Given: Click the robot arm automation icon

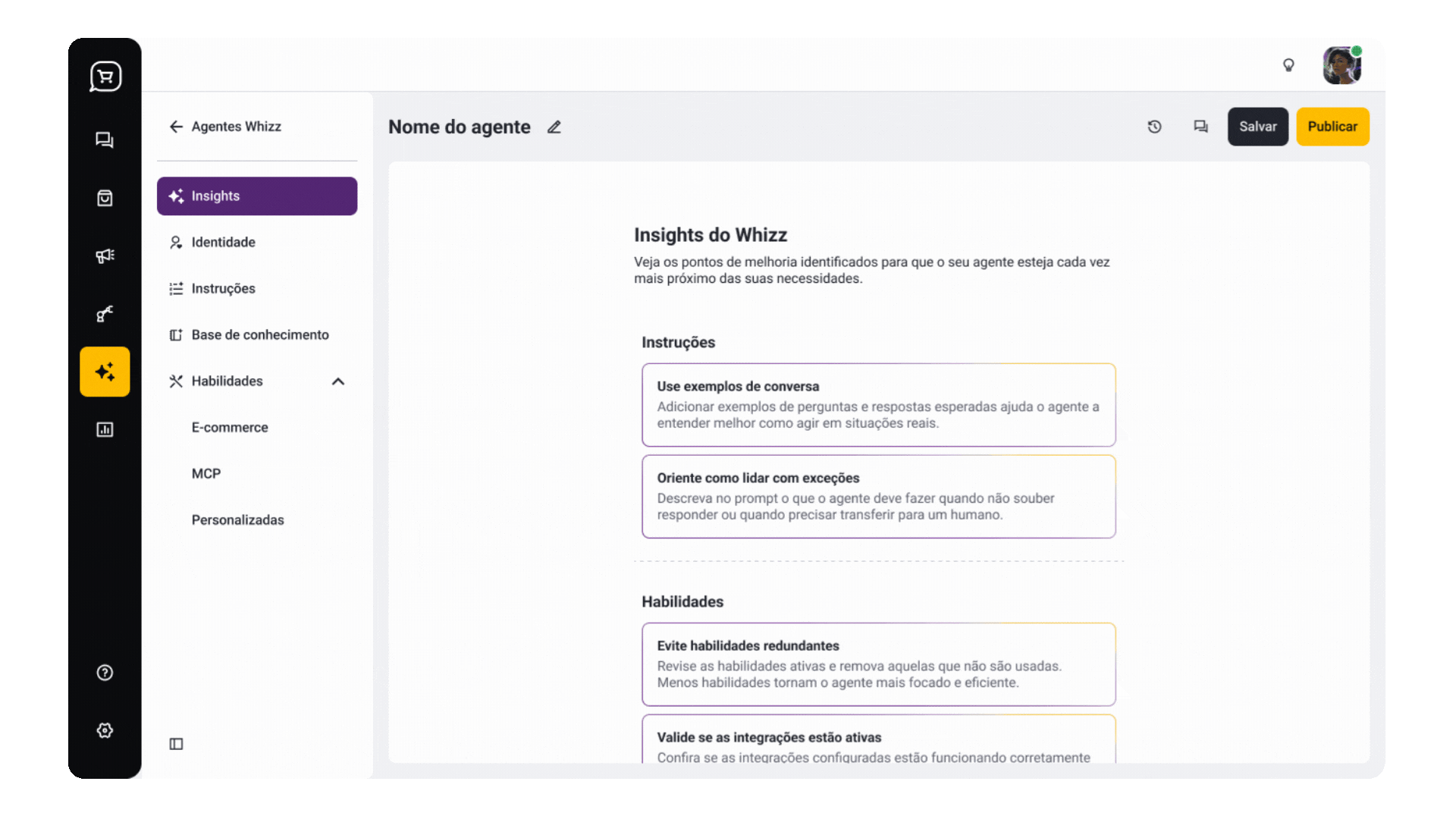Looking at the screenshot, I should click(105, 313).
